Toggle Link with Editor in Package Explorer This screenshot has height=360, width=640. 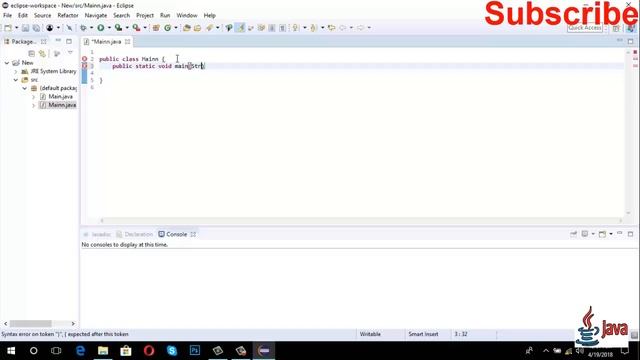42,53
